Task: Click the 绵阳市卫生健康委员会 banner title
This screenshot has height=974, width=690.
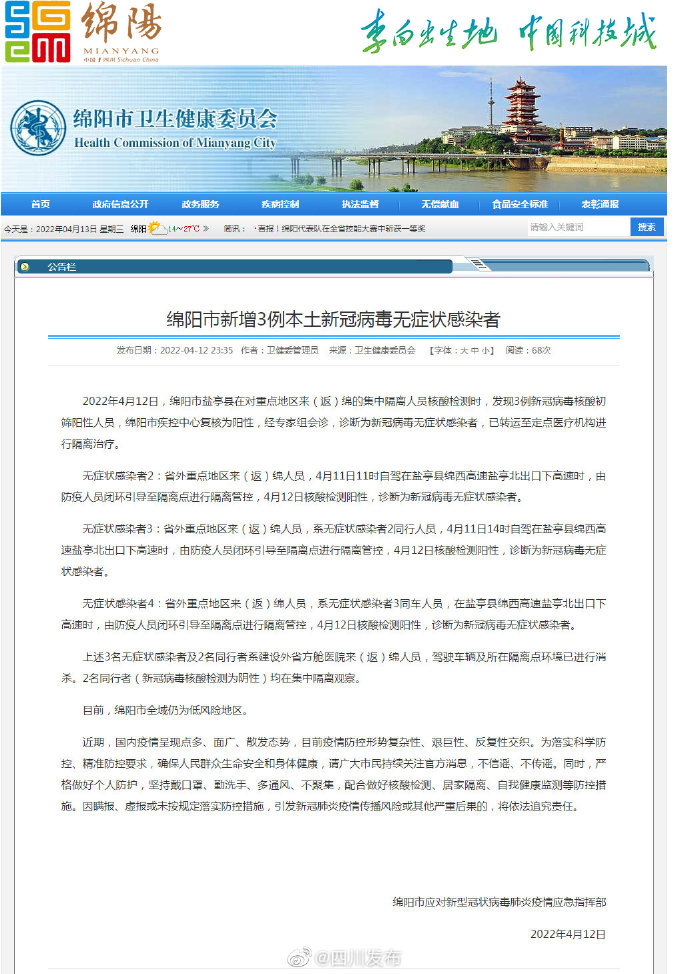Action: [x=175, y=119]
